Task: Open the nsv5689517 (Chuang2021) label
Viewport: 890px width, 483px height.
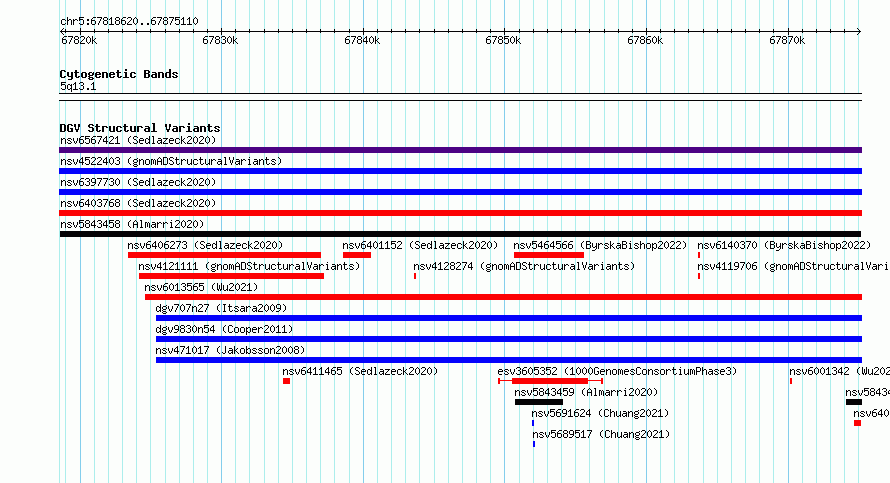Action: click(x=601, y=434)
